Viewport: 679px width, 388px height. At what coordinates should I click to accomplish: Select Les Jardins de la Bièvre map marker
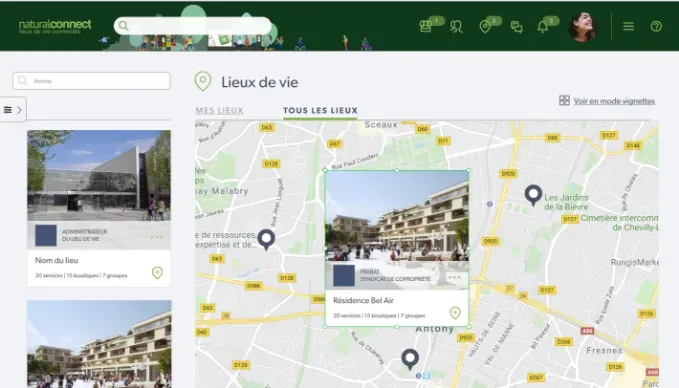pos(533,195)
